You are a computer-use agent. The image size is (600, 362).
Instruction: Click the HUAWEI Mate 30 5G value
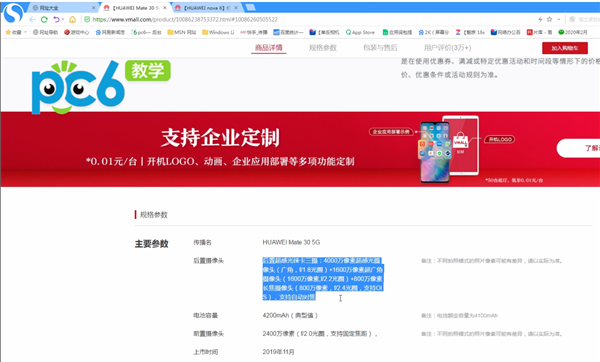291,242
